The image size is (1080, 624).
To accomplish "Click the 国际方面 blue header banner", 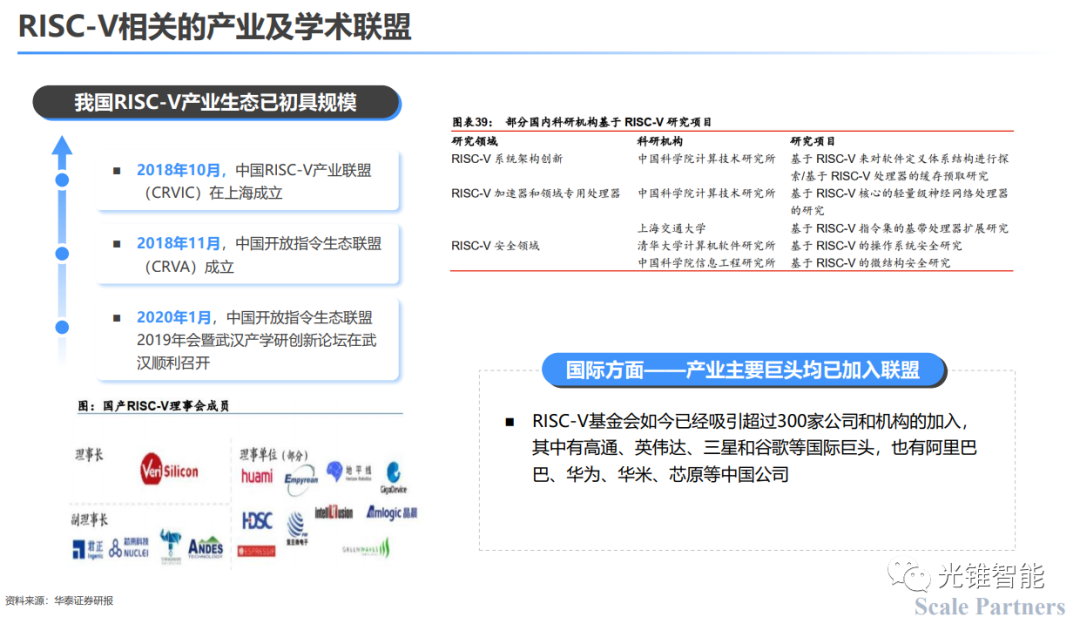I will tap(742, 370).
